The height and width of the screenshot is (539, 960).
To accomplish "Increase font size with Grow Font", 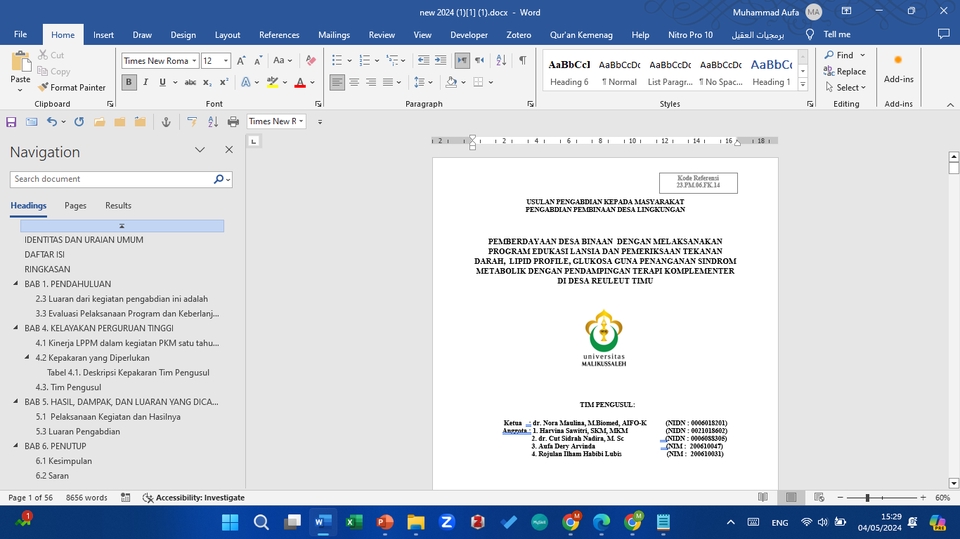I will point(241,61).
